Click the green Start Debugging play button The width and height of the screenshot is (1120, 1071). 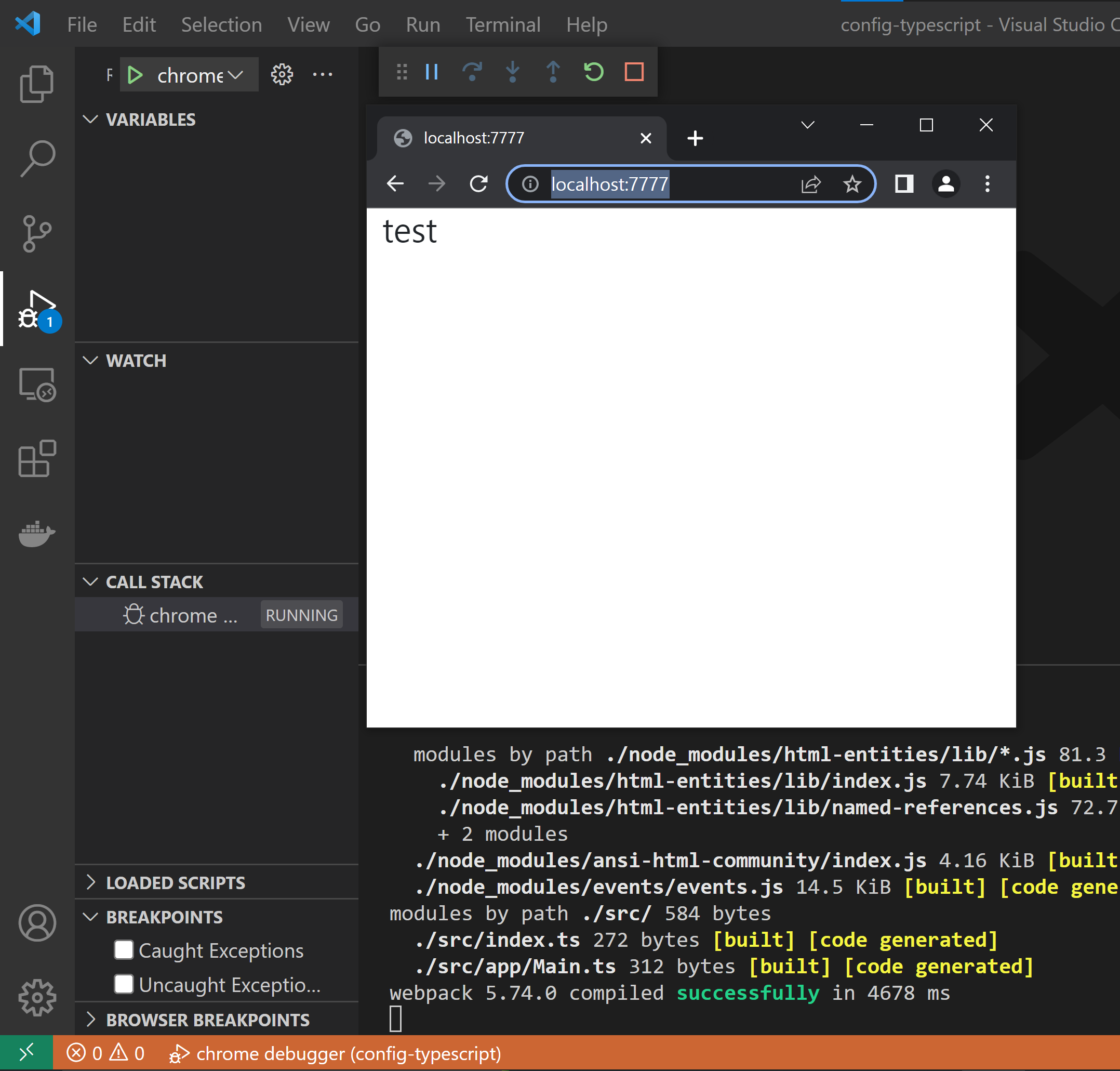pyautogui.click(x=135, y=75)
